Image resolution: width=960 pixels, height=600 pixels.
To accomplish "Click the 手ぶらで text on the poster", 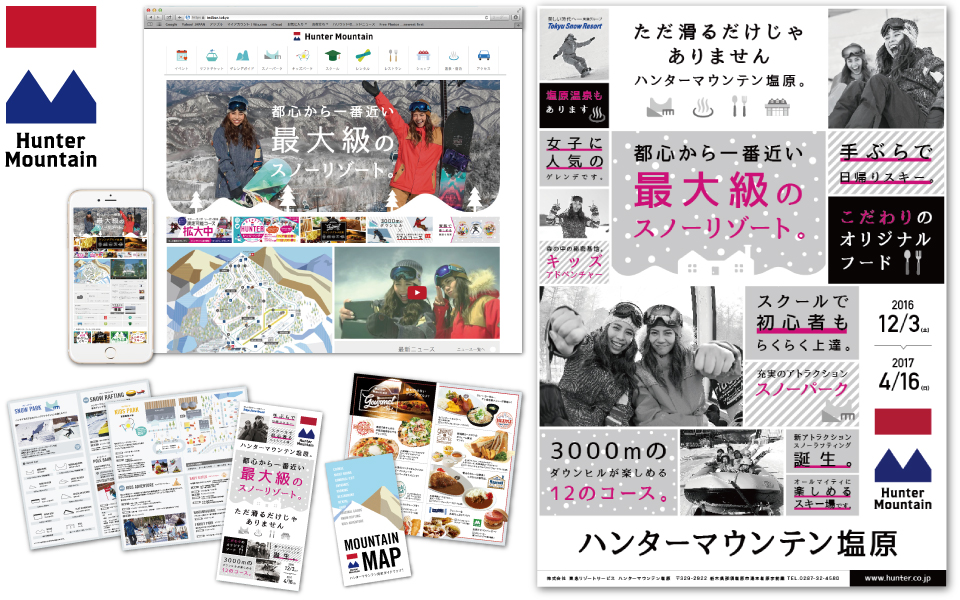I will [x=885, y=152].
